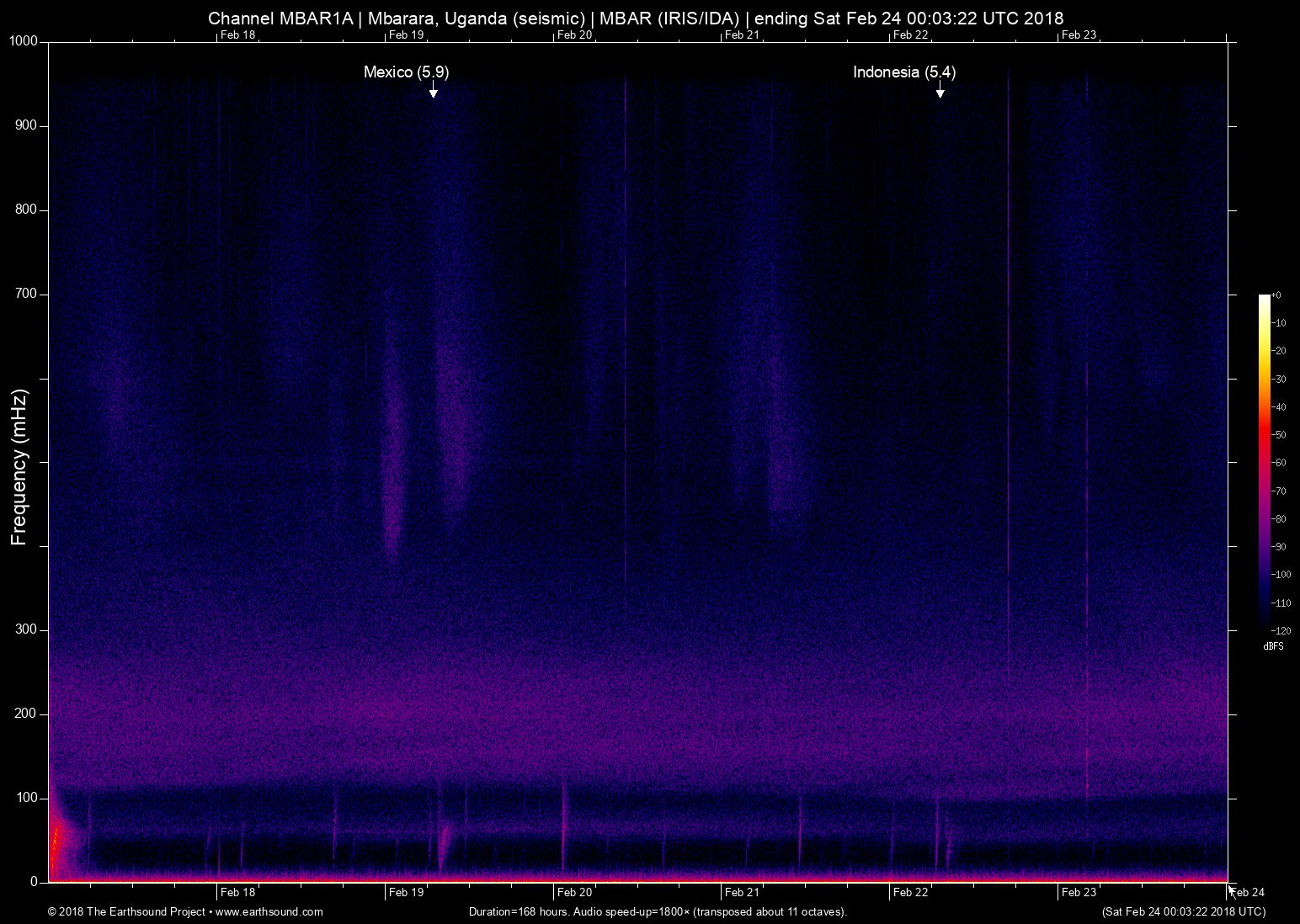Click the Feb 22 label on the bottom axis
Viewport: 1300px width, 924px height.
(x=910, y=892)
